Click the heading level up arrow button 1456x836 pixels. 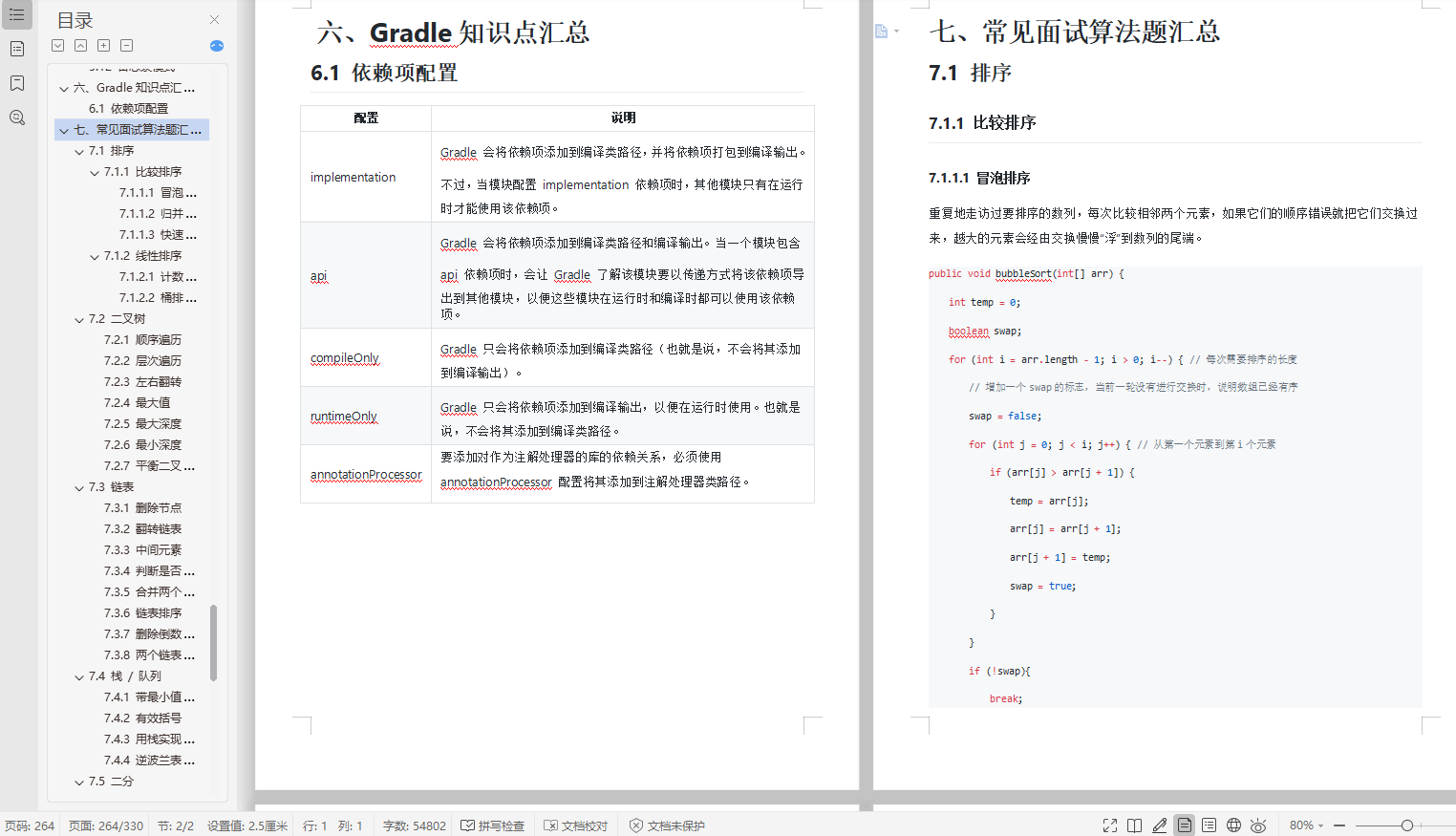coord(81,46)
